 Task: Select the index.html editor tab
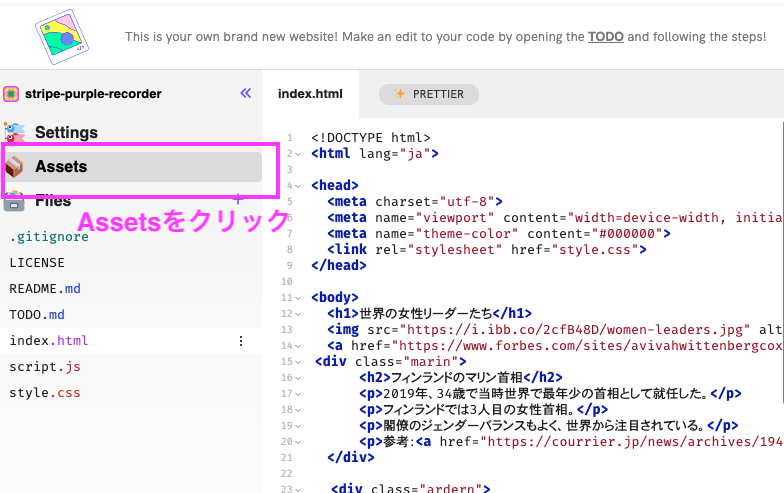[310, 95]
